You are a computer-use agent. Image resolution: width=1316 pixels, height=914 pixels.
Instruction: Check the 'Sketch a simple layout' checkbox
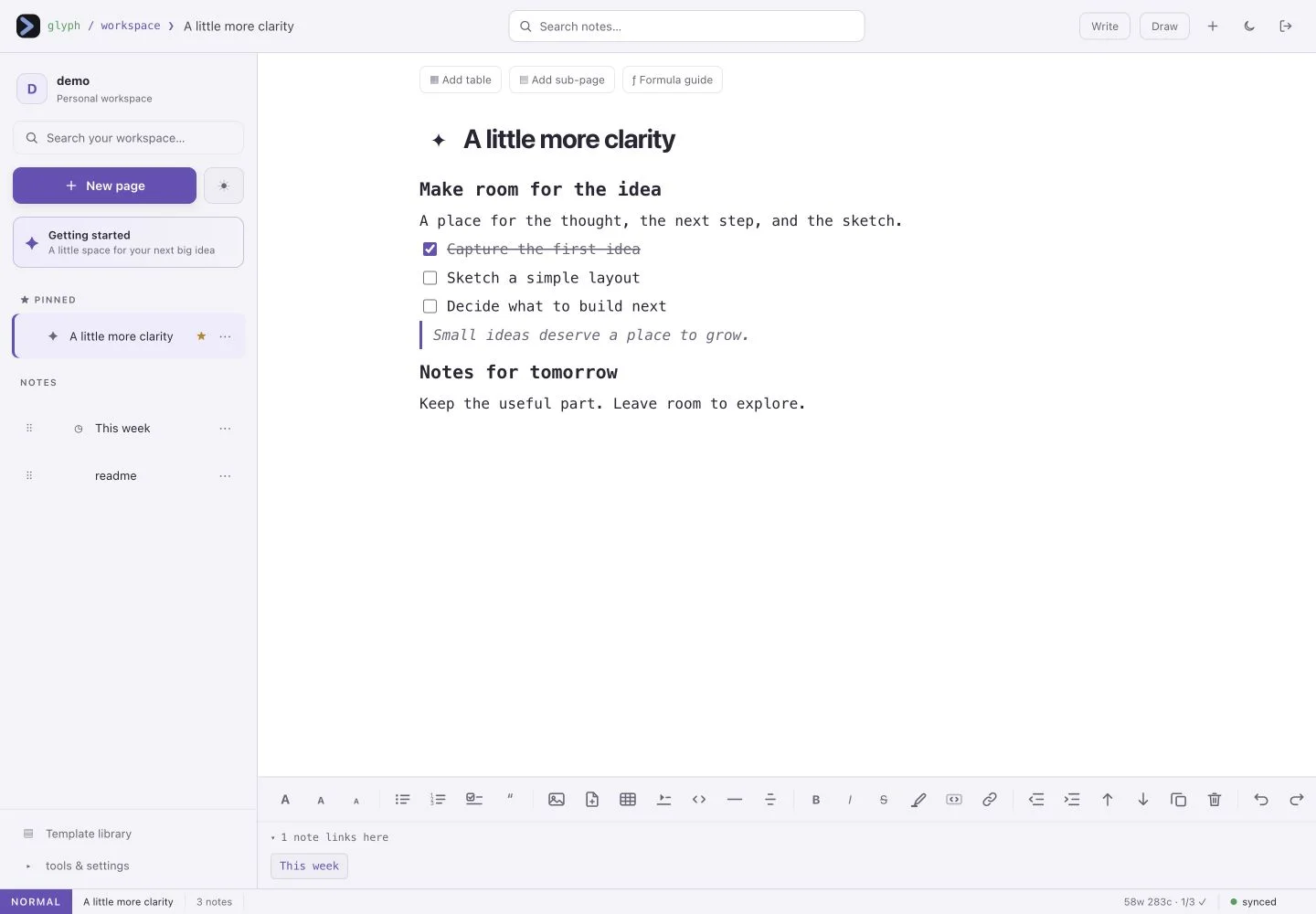430,278
